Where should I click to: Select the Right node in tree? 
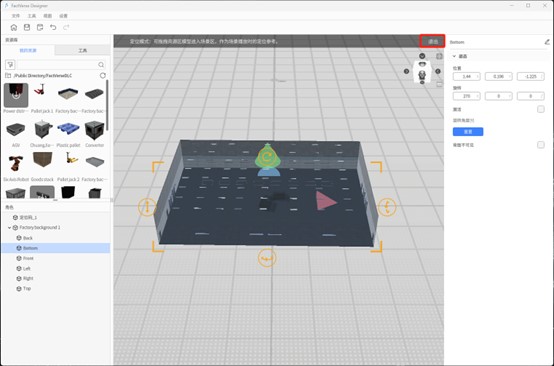[56, 278]
